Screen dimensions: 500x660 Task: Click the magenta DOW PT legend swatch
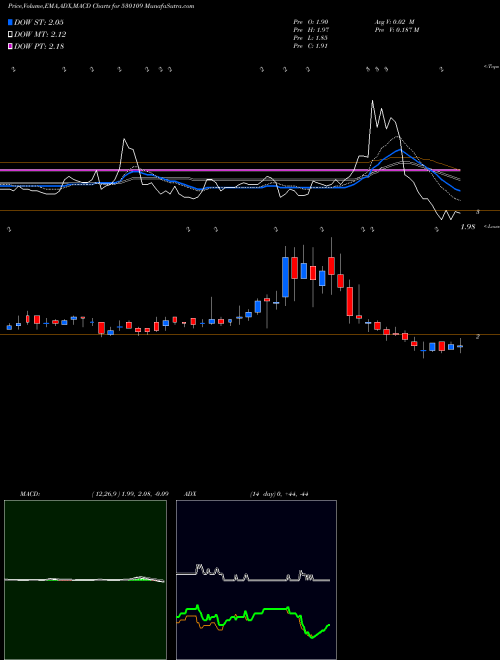pos(10,47)
